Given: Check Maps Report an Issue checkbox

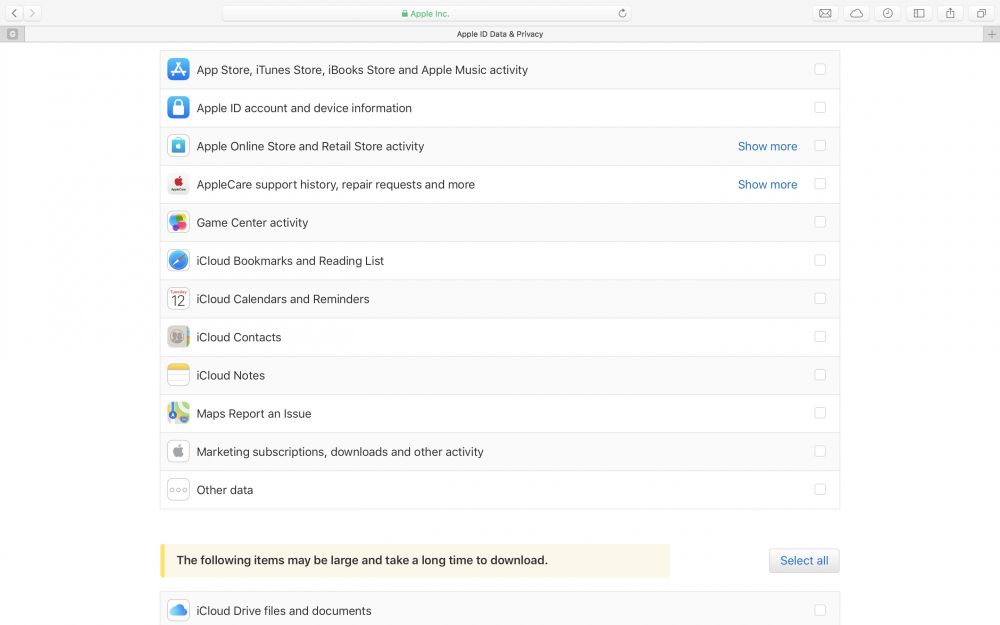Looking at the screenshot, I should 820,413.
